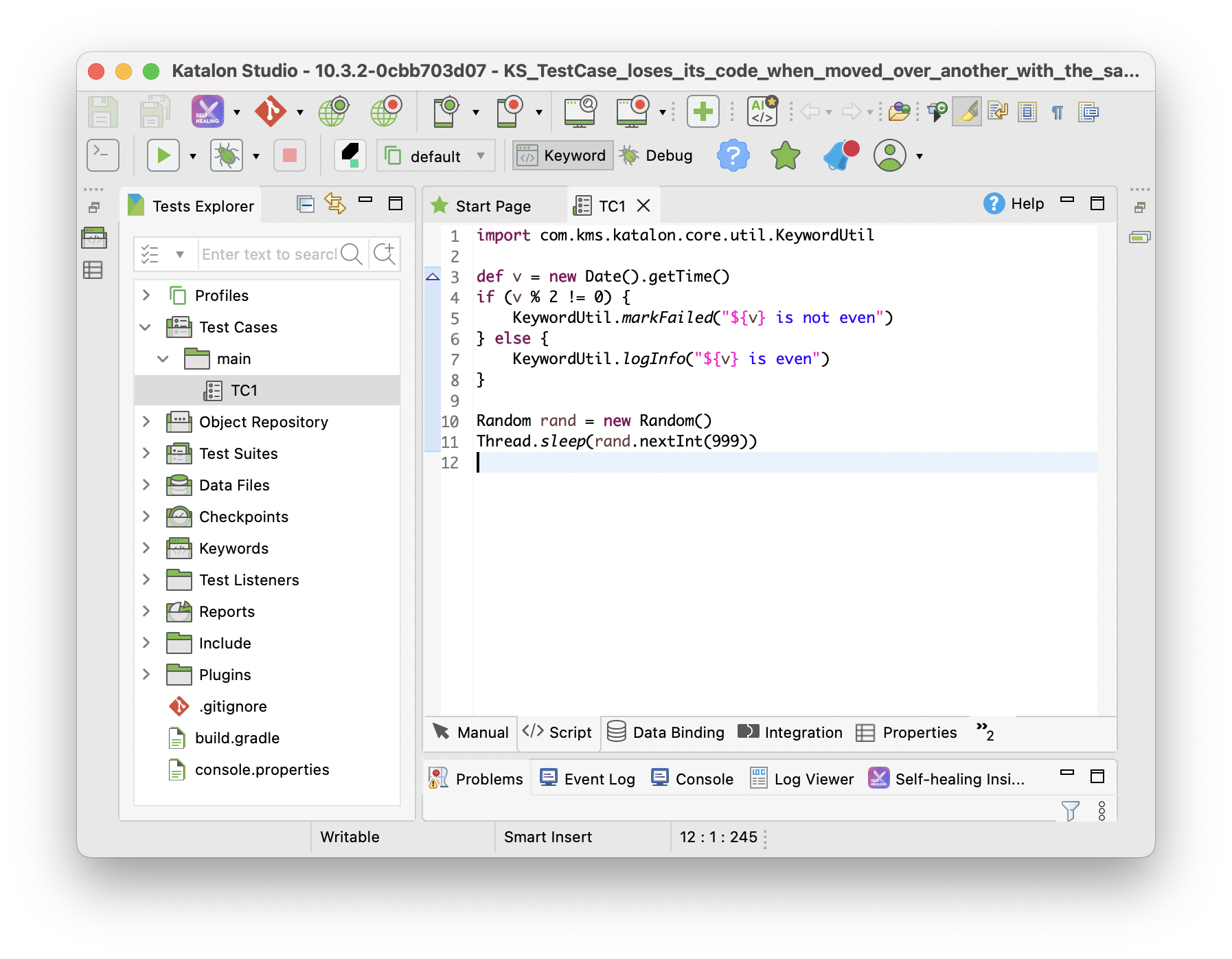Open the user account profile icon
The width and height of the screenshot is (1232, 959).
tap(890, 156)
